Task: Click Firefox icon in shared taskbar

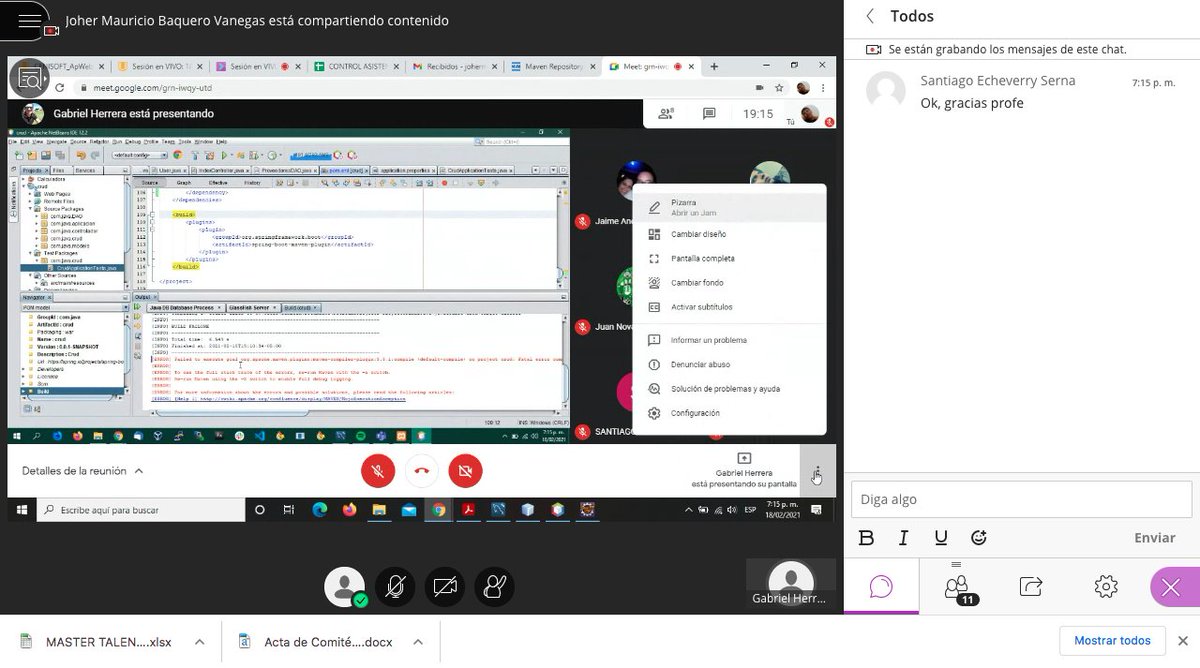Action: 349,510
